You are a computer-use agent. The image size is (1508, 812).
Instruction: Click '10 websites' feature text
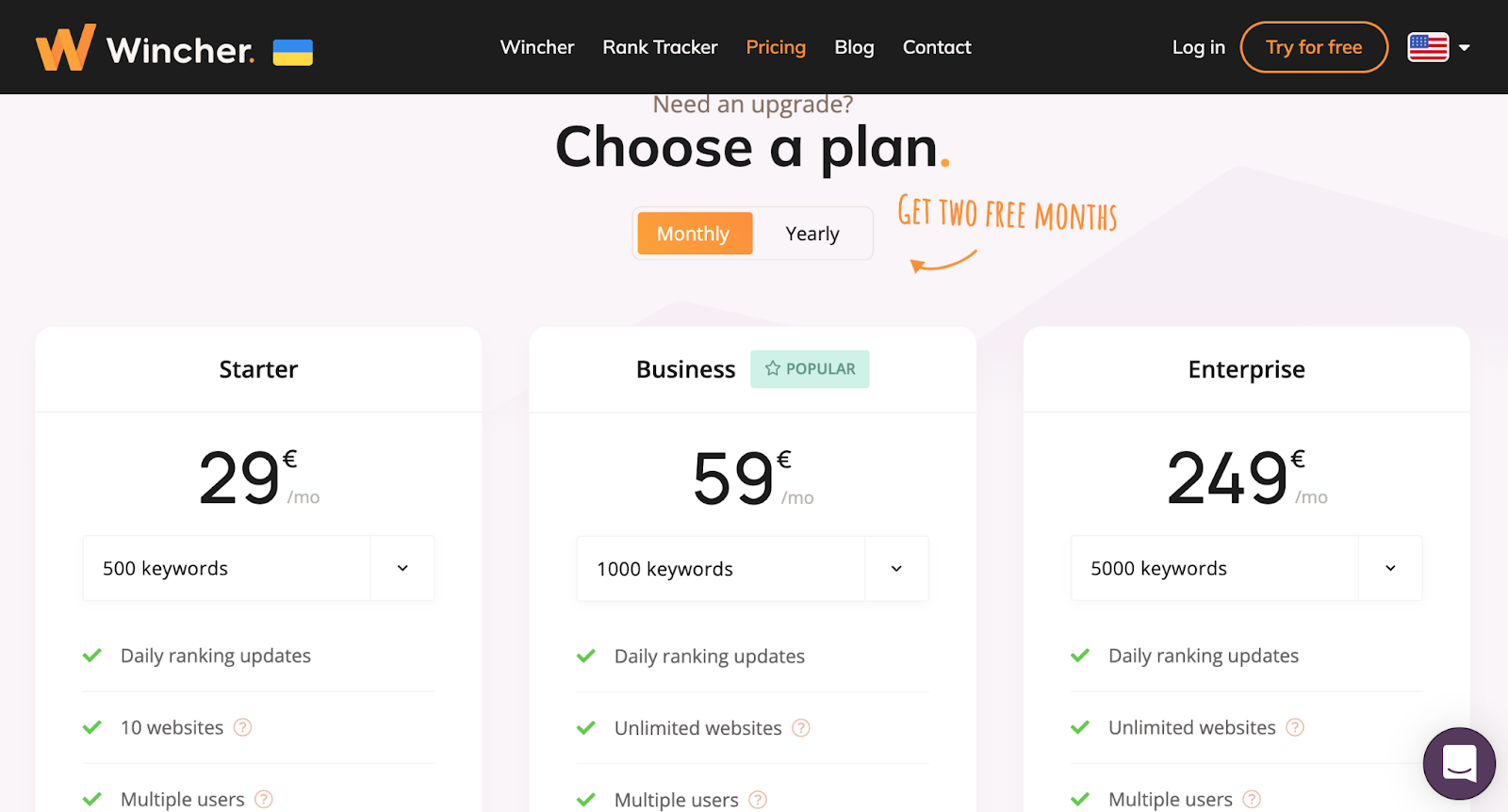(172, 727)
